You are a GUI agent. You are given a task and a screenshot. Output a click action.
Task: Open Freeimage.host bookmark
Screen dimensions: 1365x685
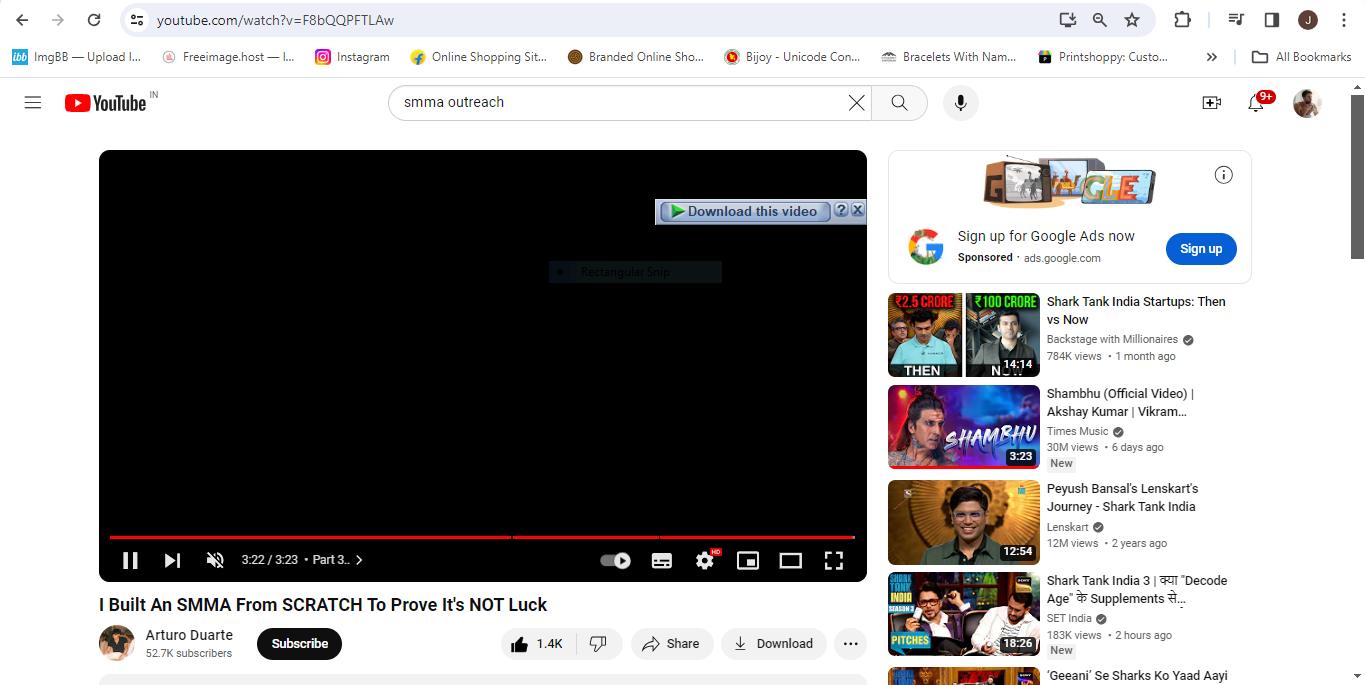tap(228, 57)
